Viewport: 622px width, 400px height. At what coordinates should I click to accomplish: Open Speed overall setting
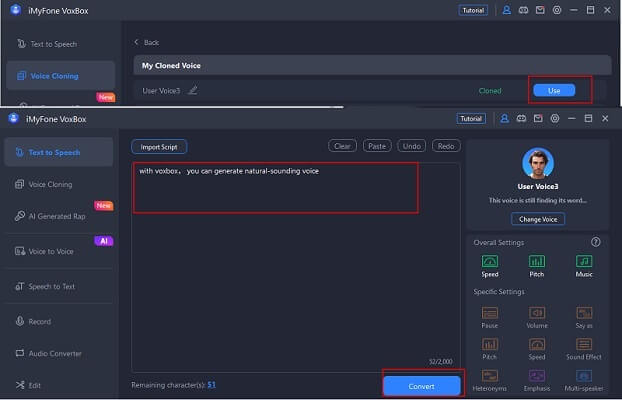click(490, 266)
